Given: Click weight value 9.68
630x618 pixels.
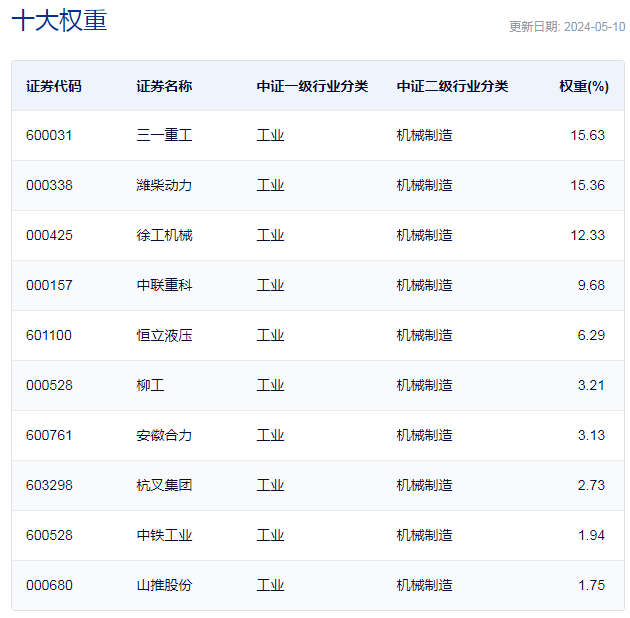Looking at the screenshot, I should click(591, 285).
